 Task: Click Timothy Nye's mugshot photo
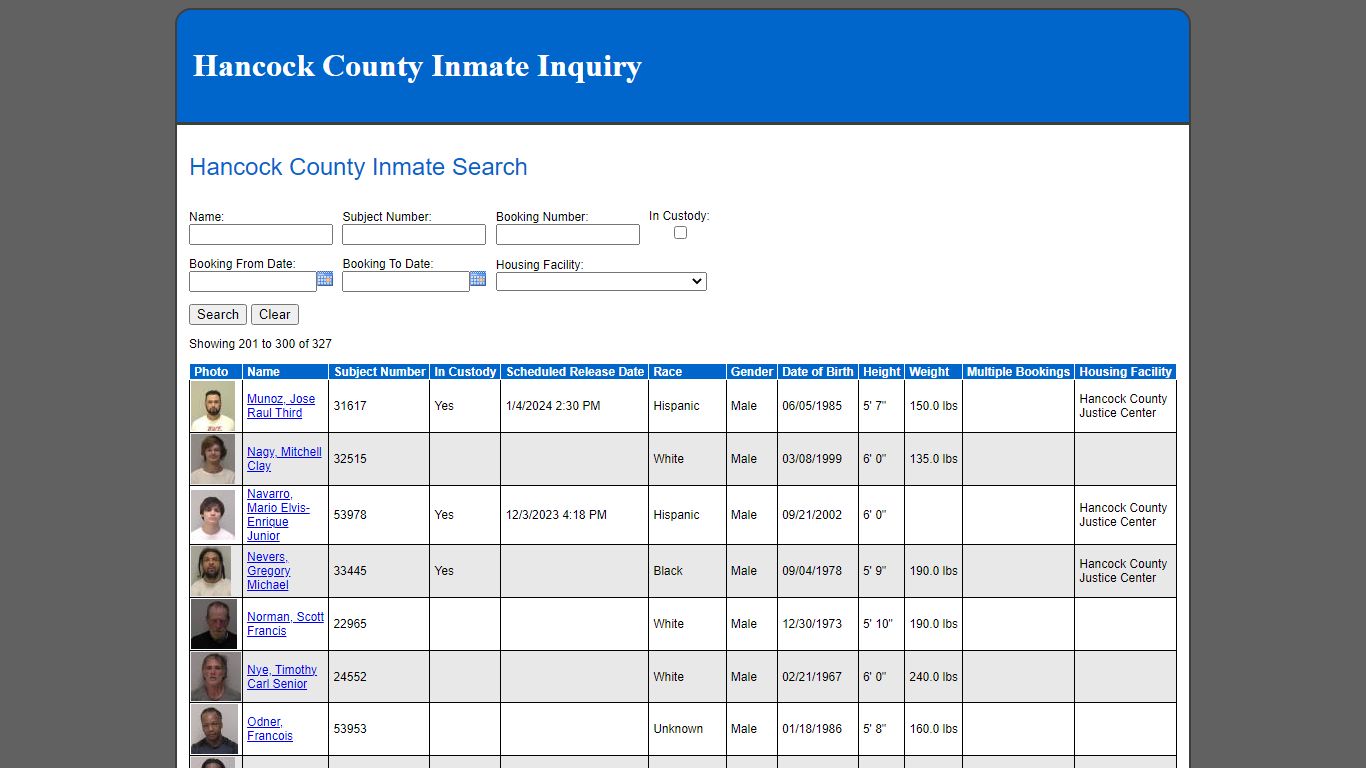[216, 677]
